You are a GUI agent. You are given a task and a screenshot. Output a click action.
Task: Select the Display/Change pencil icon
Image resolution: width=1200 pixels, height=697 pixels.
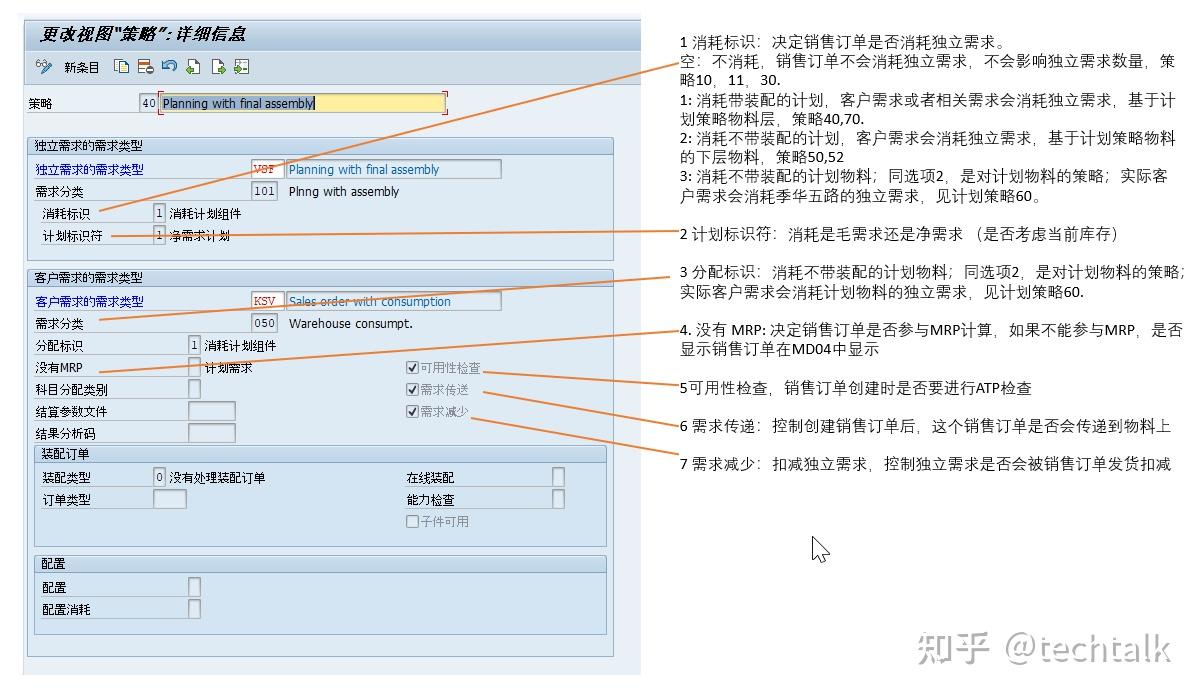point(42,67)
